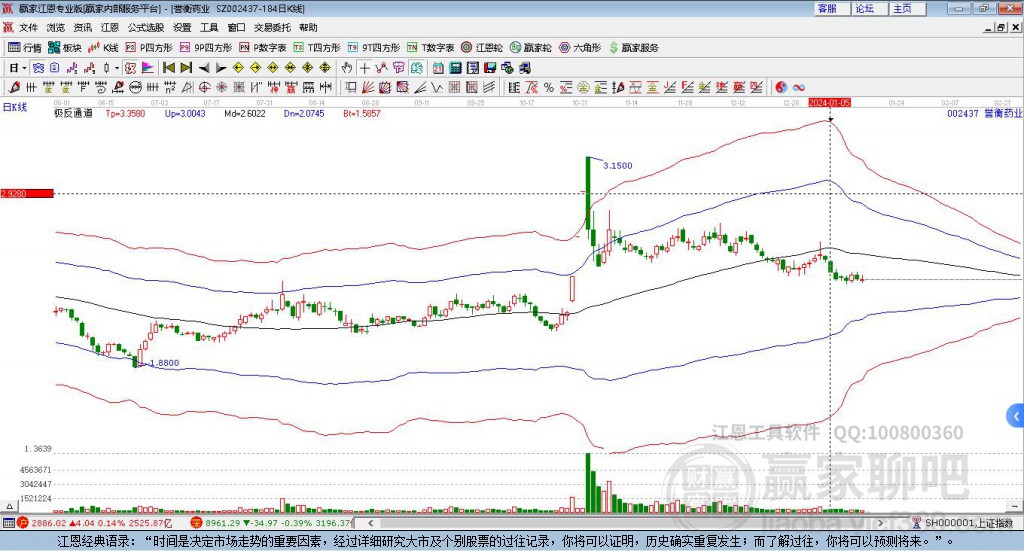The image size is (1024, 551).
Task: Click the red pencil drawing tool
Action: click(14, 87)
